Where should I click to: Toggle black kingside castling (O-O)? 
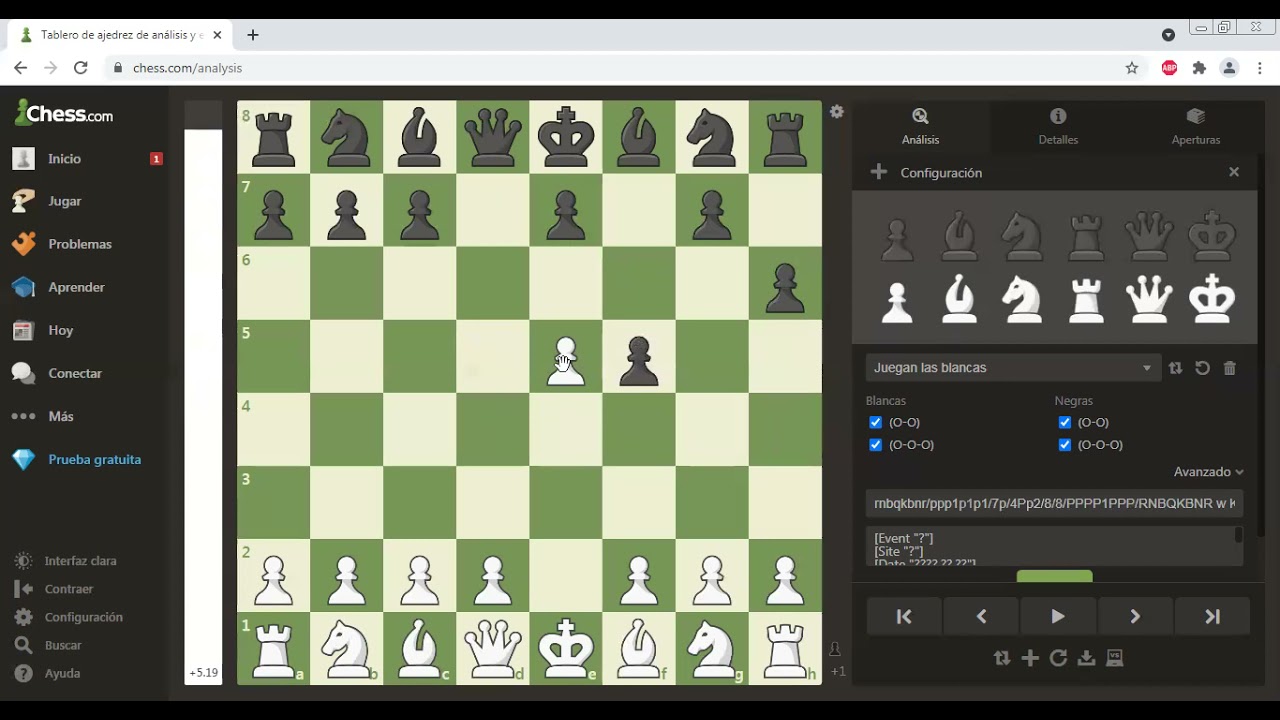pos(1064,422)
